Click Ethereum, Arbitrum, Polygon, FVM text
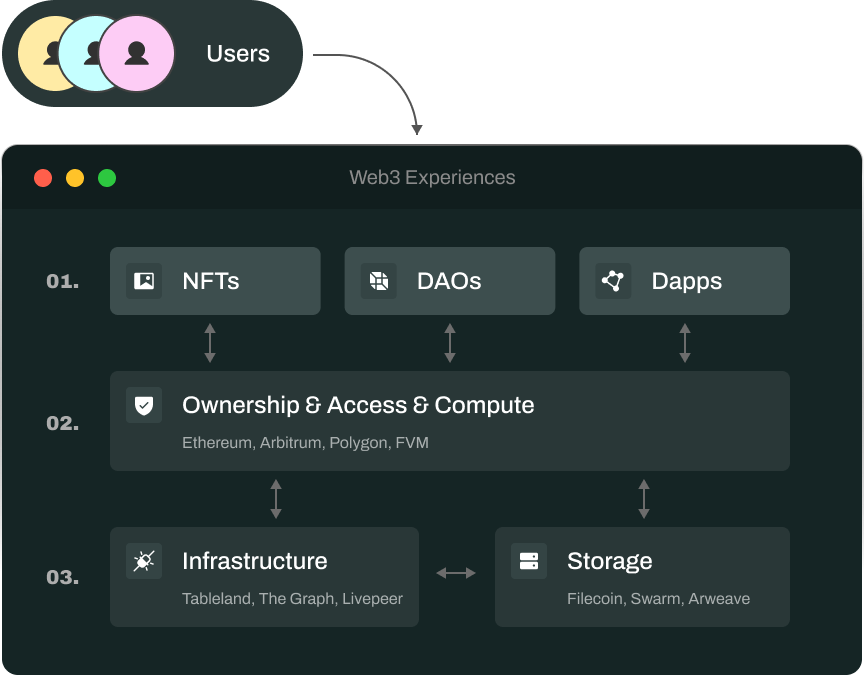This screenshot has height=677, width=864. pyautogui.click(x=305, y=442)
